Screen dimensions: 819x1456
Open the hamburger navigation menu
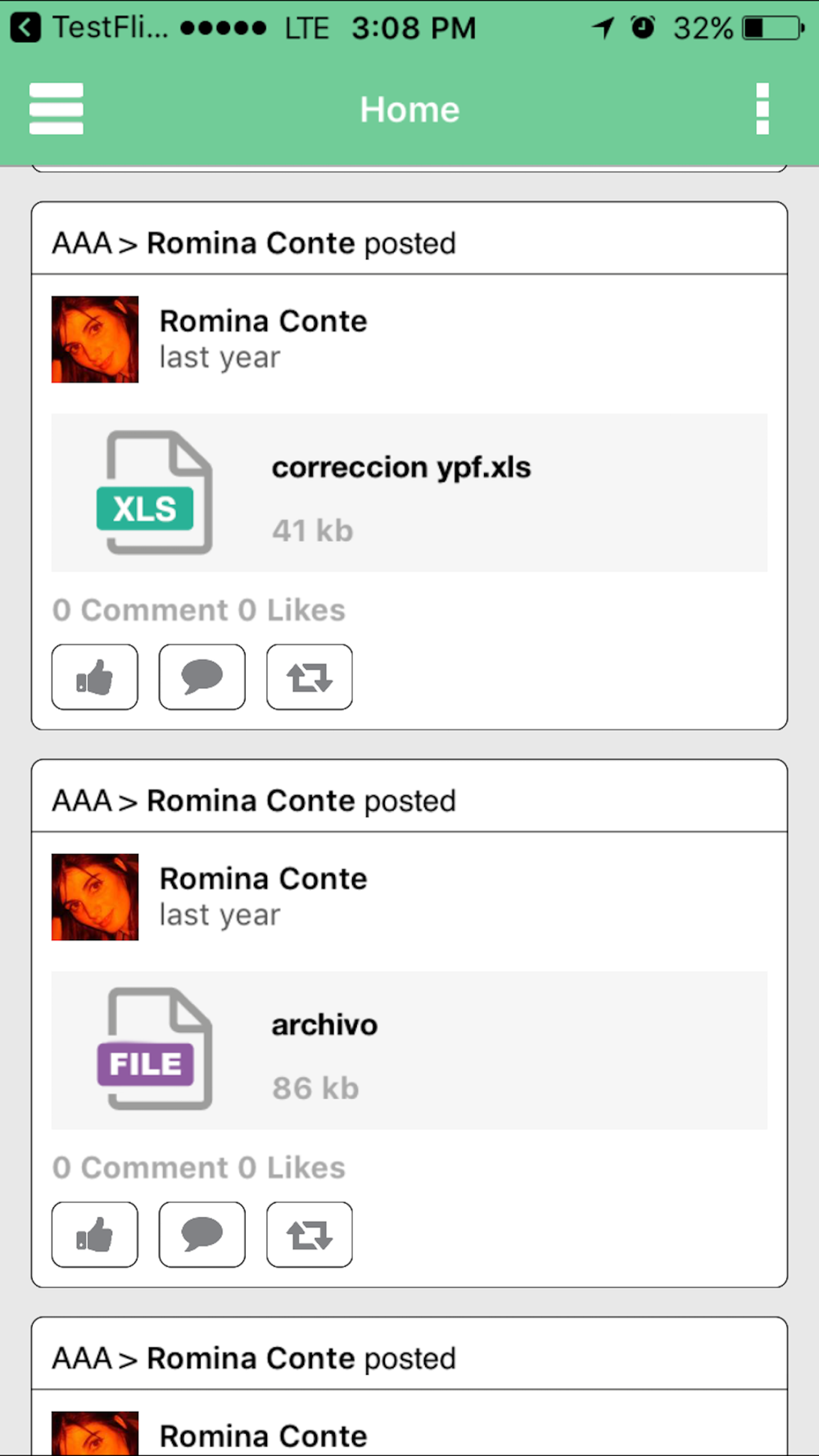[56, 108]
